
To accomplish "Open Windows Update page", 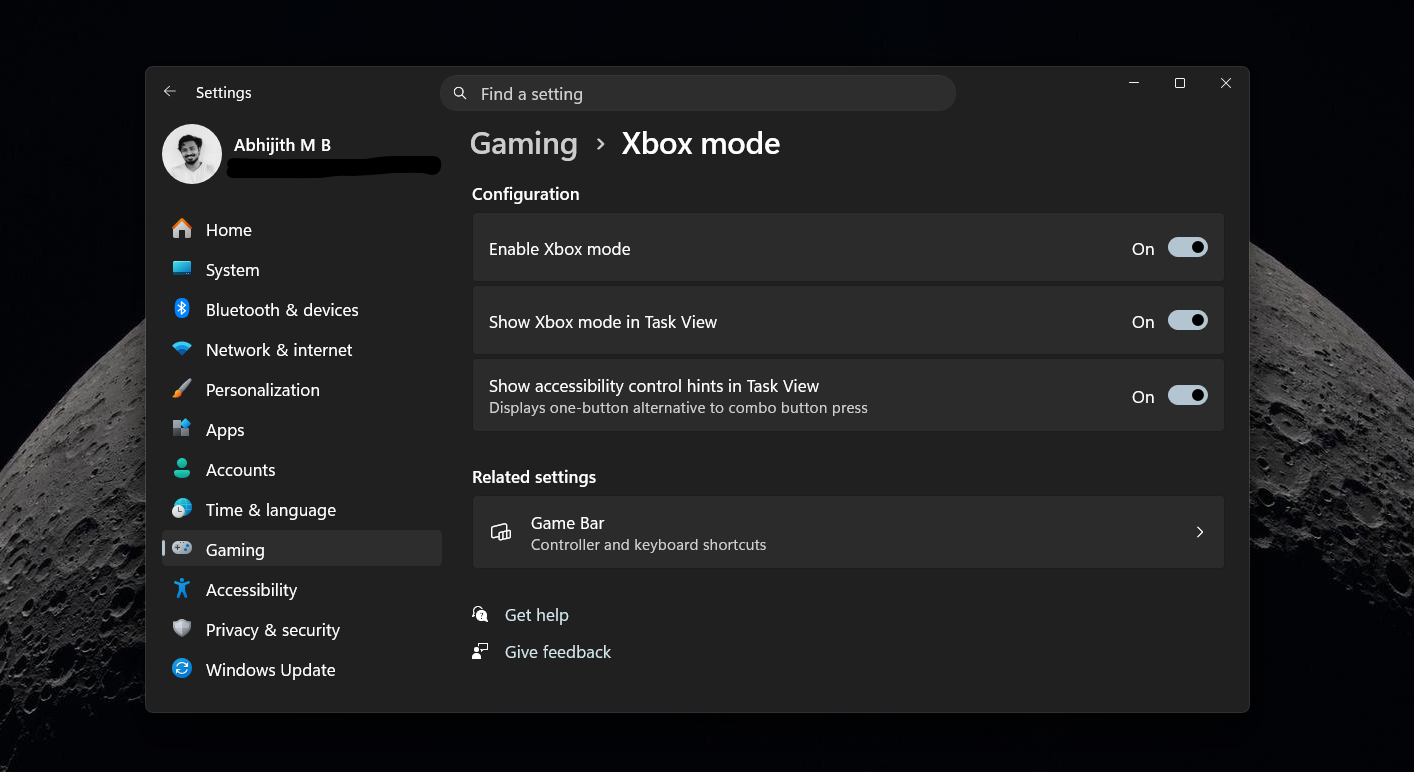I will click(302, 669).
